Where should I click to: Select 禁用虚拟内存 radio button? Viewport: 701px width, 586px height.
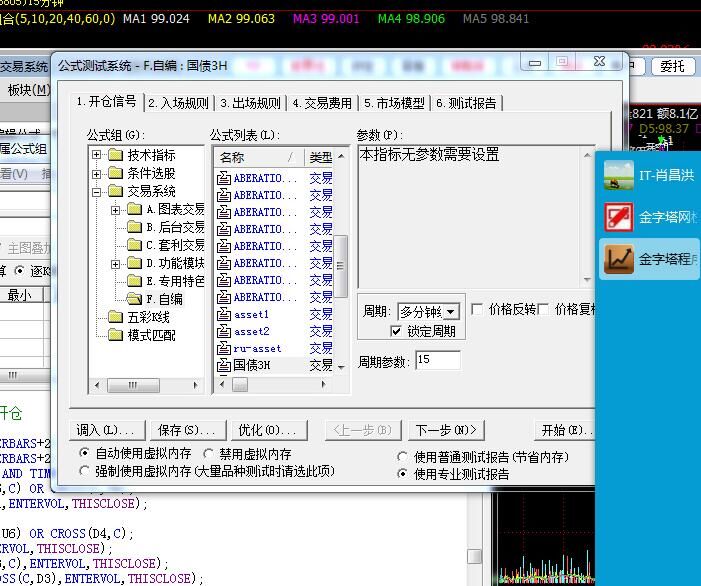pyautogui.click(x=209, y=454)
